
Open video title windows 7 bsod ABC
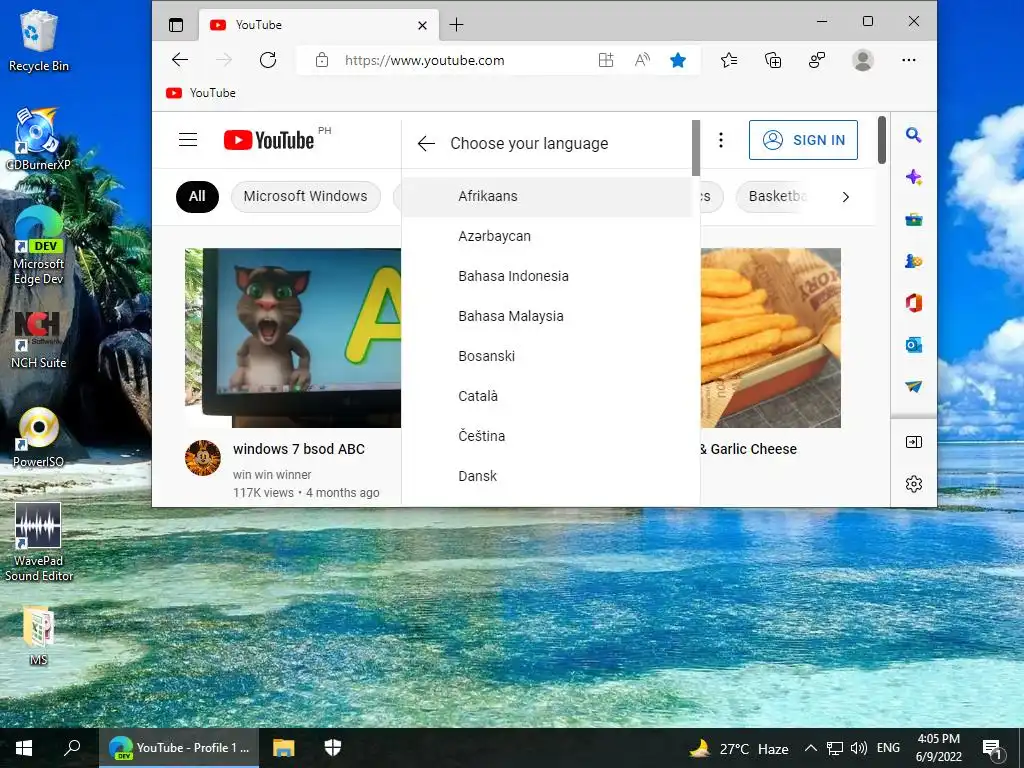299,449
